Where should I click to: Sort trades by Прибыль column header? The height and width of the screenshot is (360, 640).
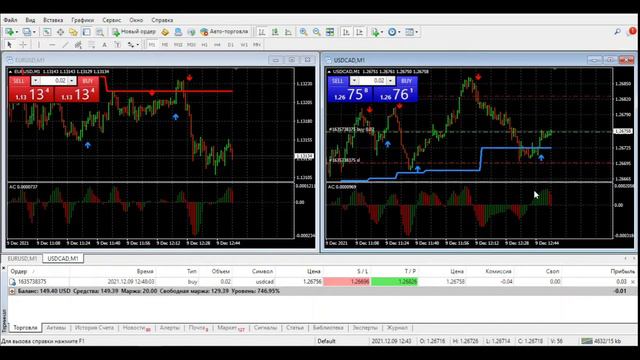[623, 271]
